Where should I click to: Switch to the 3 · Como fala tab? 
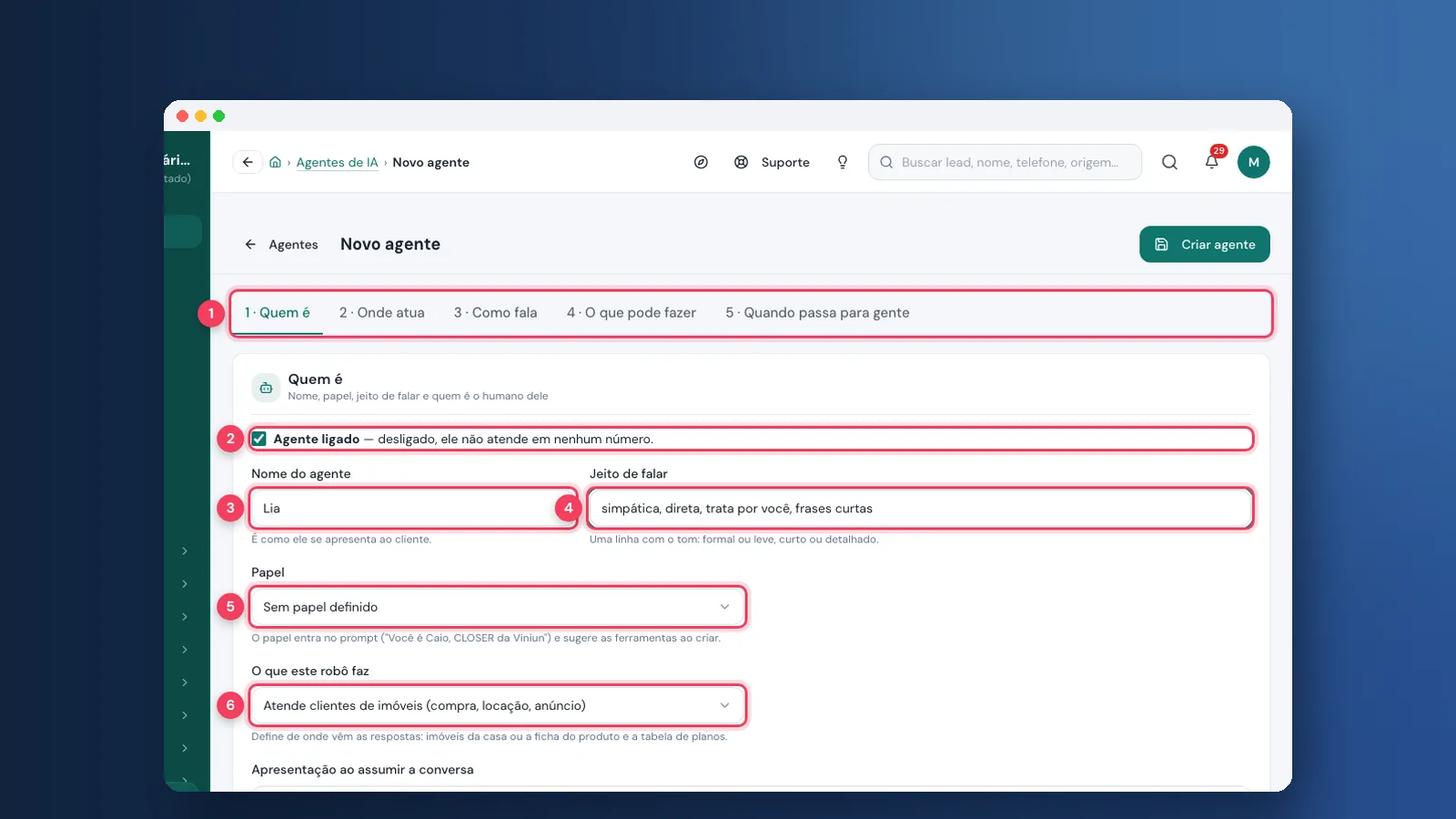click(495, 312)
